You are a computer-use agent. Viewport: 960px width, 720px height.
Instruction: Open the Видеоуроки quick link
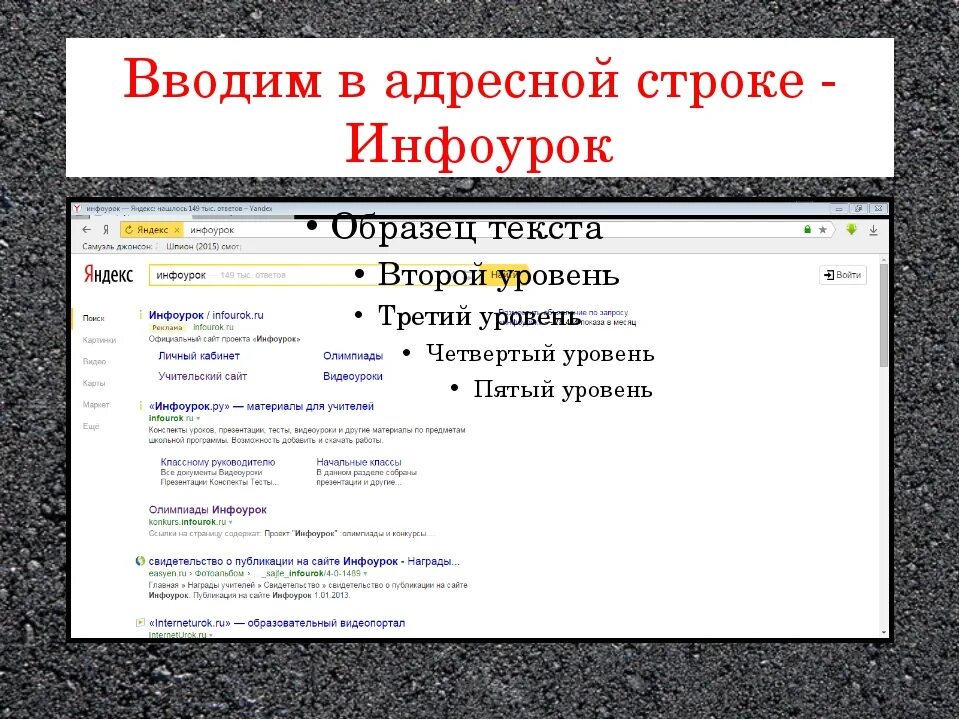coord(353,377)
